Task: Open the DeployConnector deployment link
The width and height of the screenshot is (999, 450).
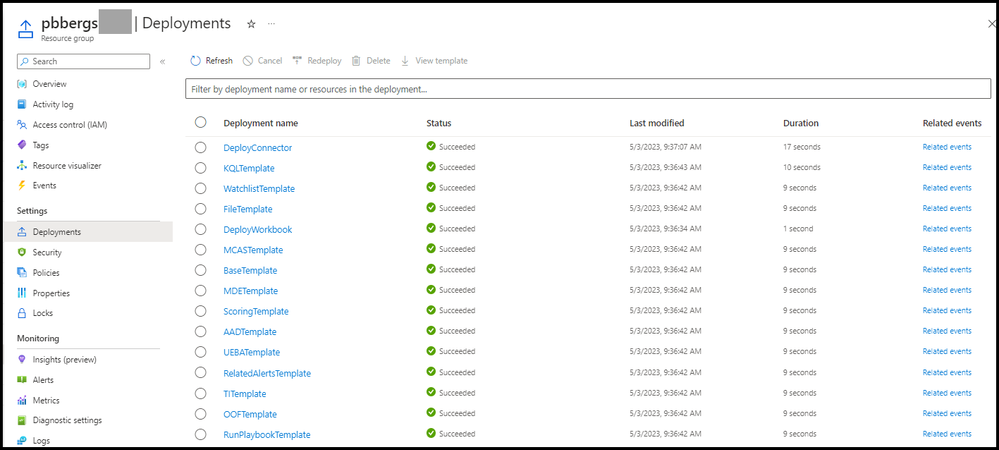Action: pyautogui.click(x=257, y=148)
